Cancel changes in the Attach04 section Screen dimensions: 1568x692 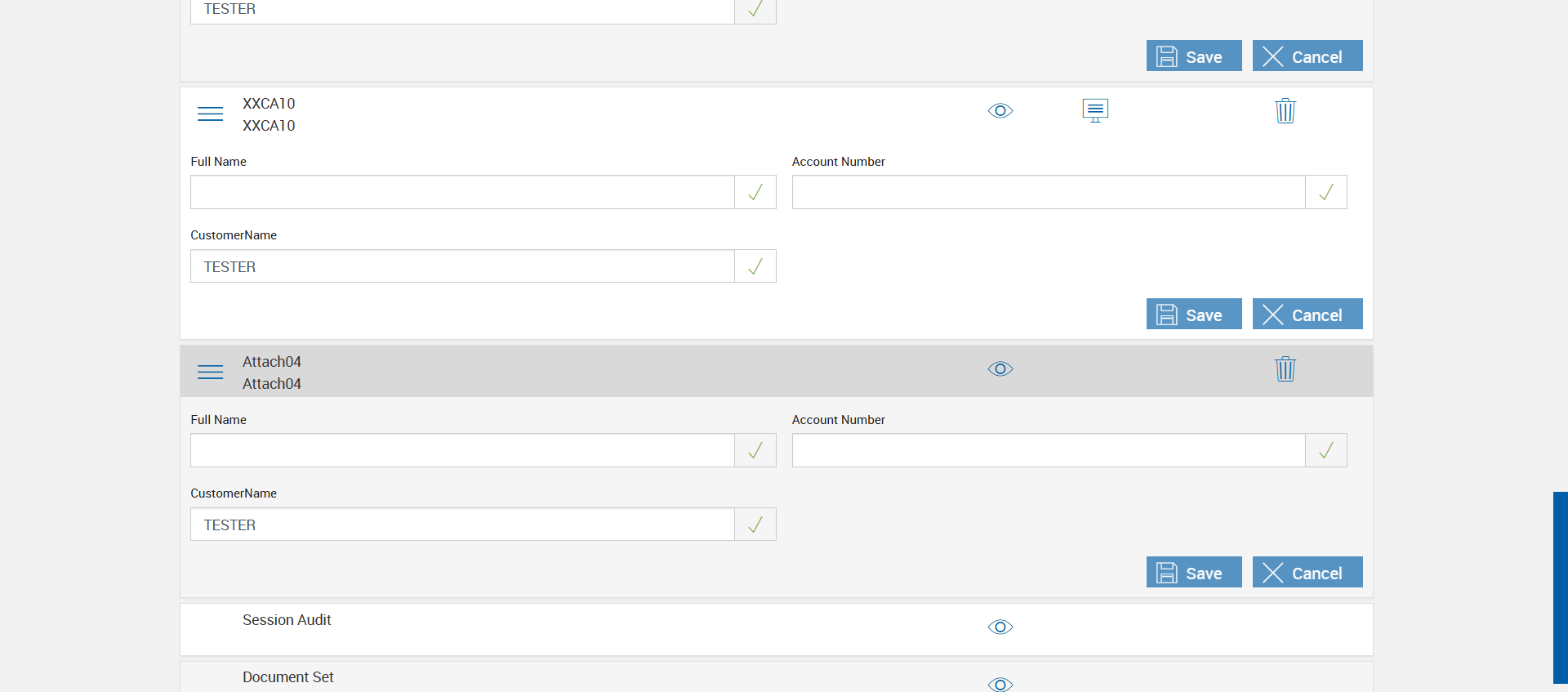[x=1307, y=573]
